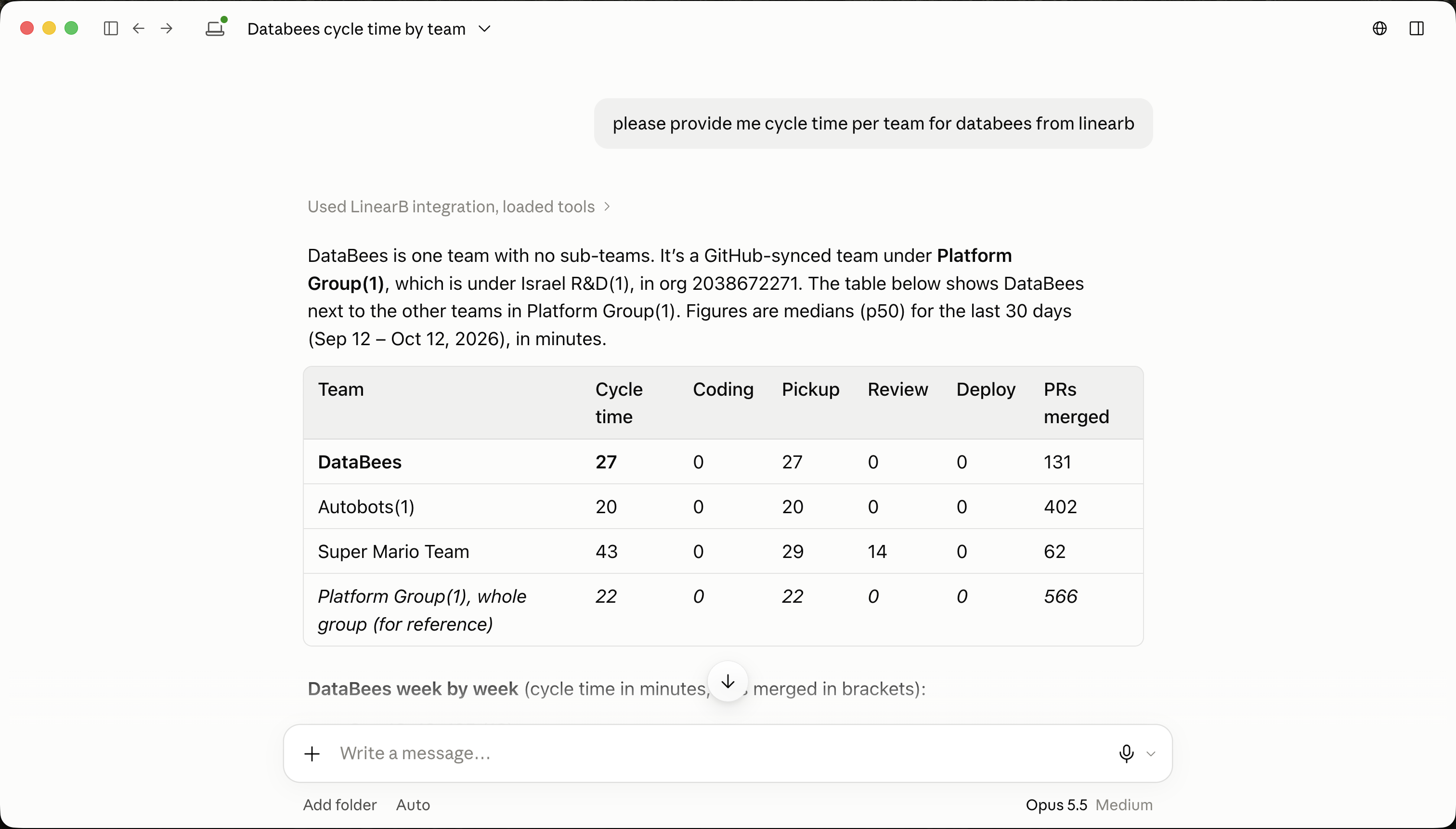Go back with the left arrow
The height and width of the screenshot is (829, 1456).
[x=138, y=28]
